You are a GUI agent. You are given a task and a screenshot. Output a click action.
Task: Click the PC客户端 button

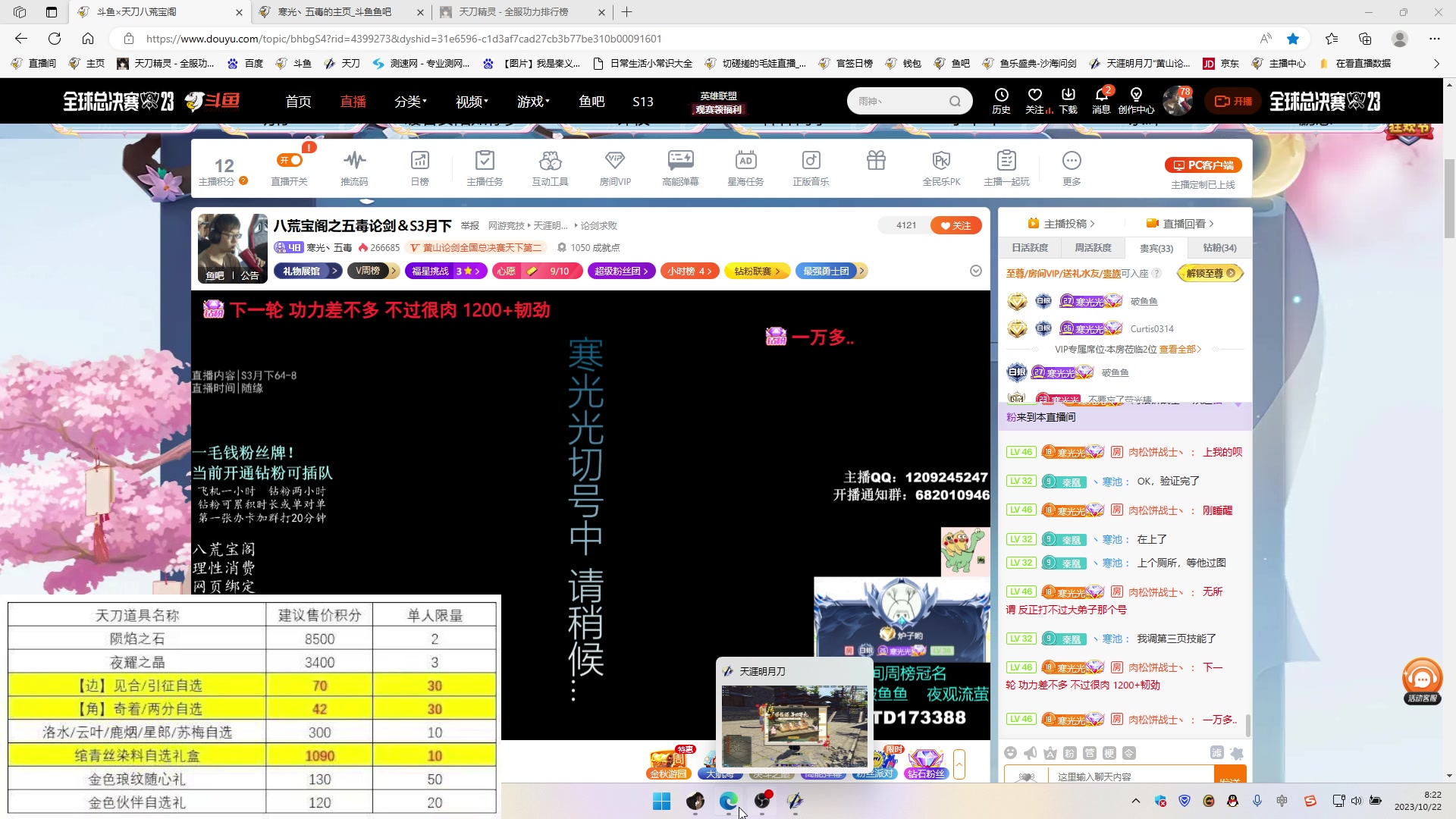(x=1203, y=165)
